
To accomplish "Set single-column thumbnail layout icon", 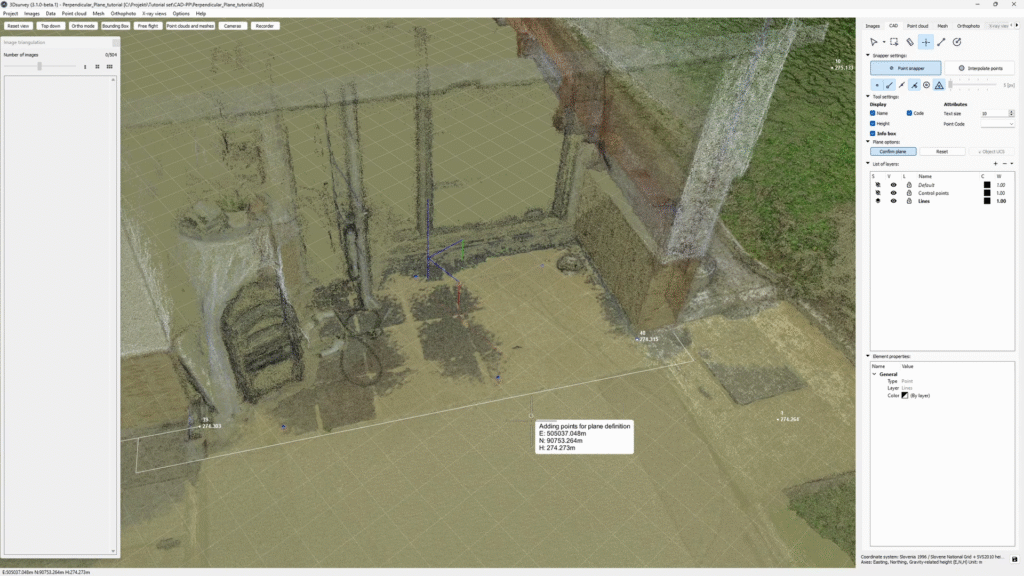I will pos(85,67).
